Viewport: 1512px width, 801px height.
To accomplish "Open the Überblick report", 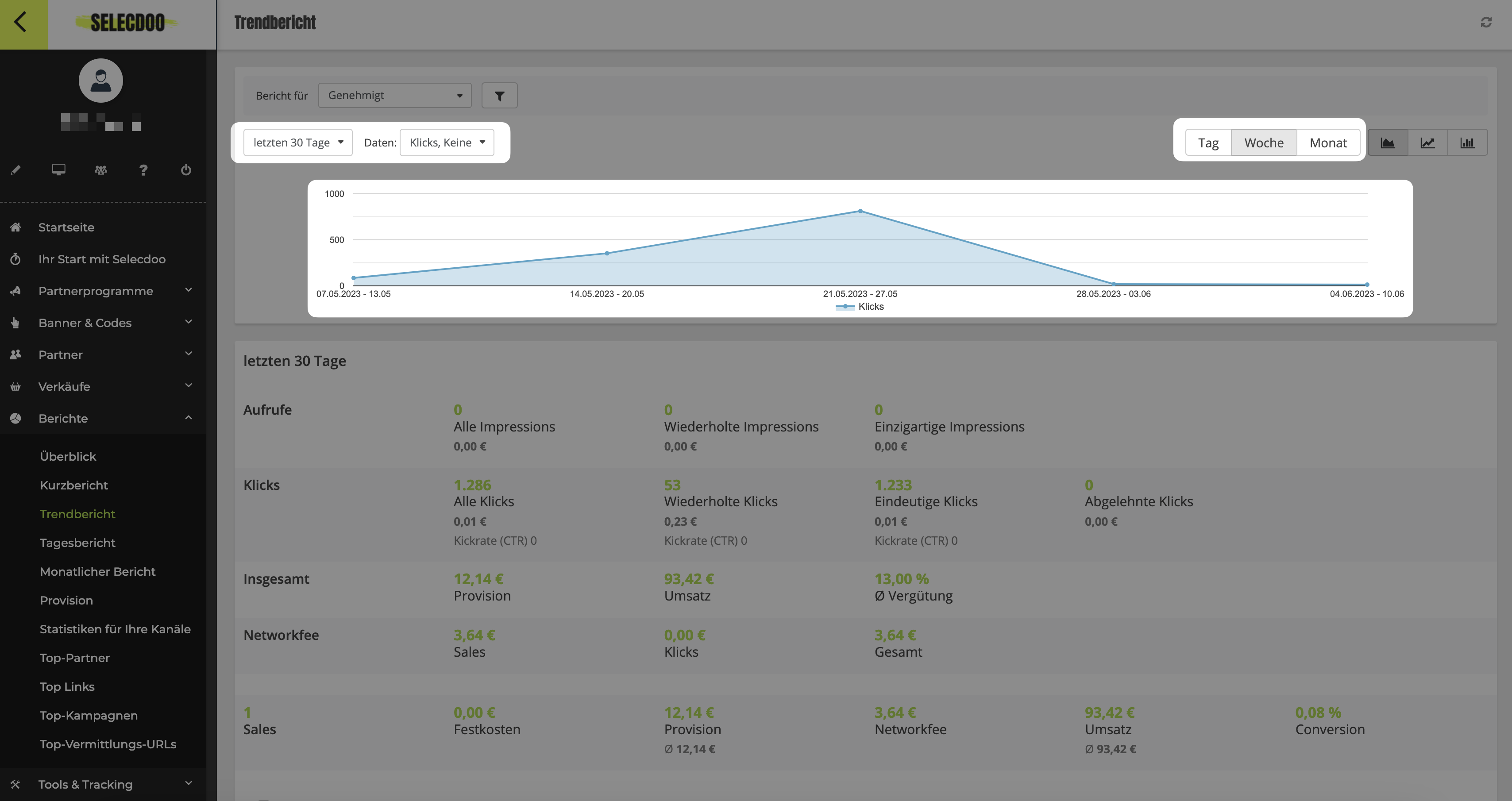I will tap(68, 456).
